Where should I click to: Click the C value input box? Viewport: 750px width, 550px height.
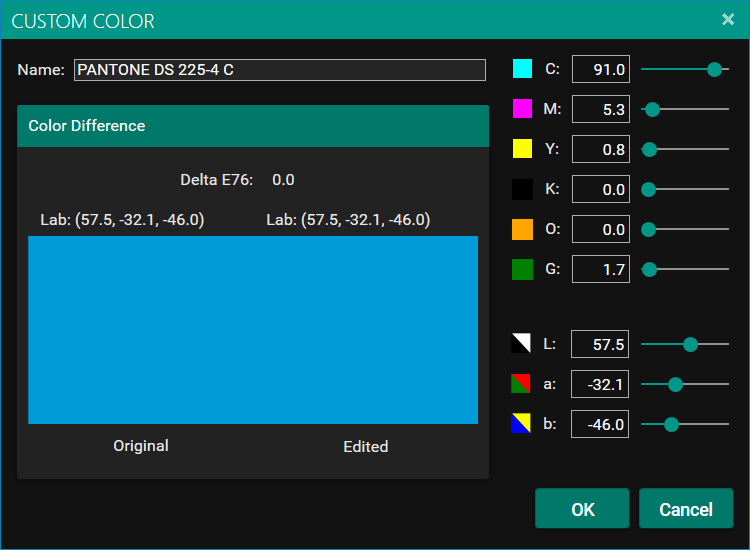click(600, 69)
